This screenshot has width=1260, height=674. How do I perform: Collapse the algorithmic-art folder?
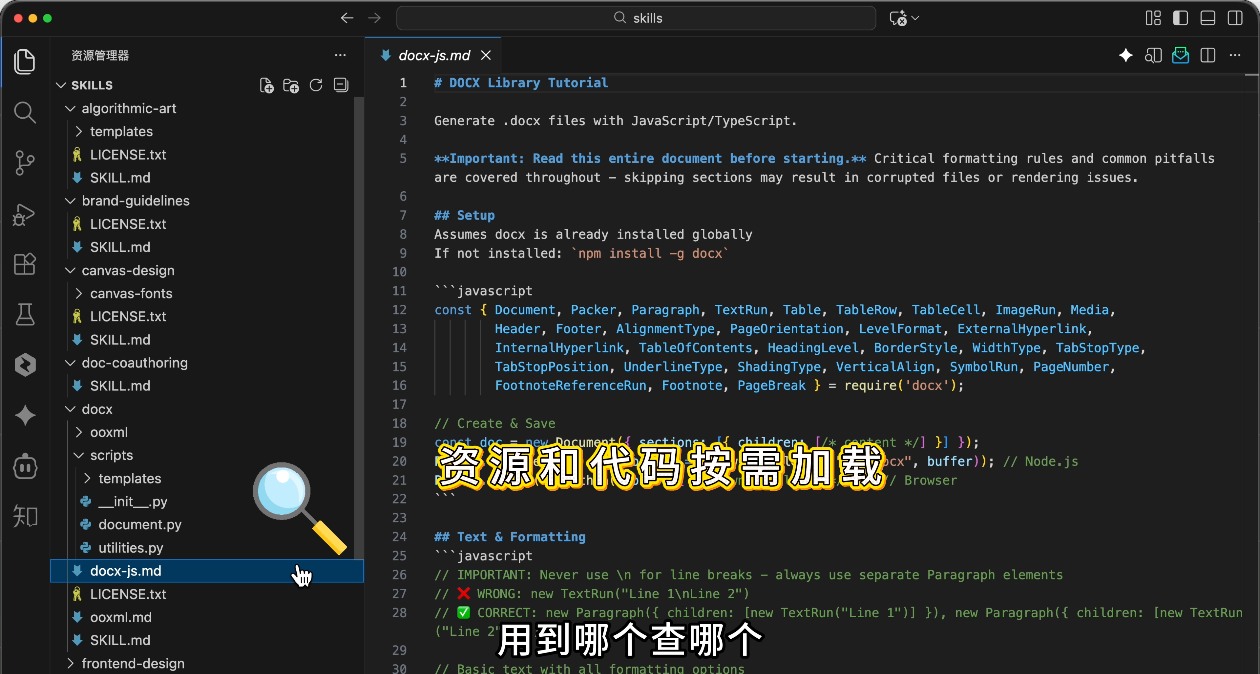click(x=129, y=108)
